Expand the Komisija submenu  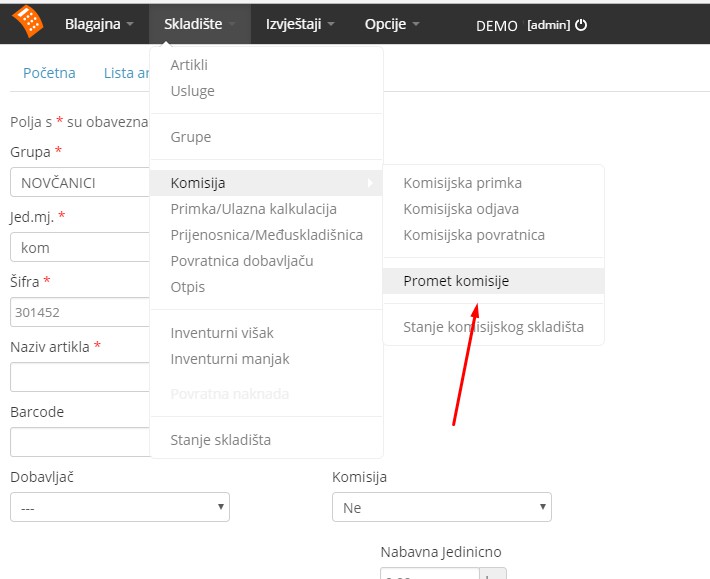pyautogui.click(x=266, y=183)
